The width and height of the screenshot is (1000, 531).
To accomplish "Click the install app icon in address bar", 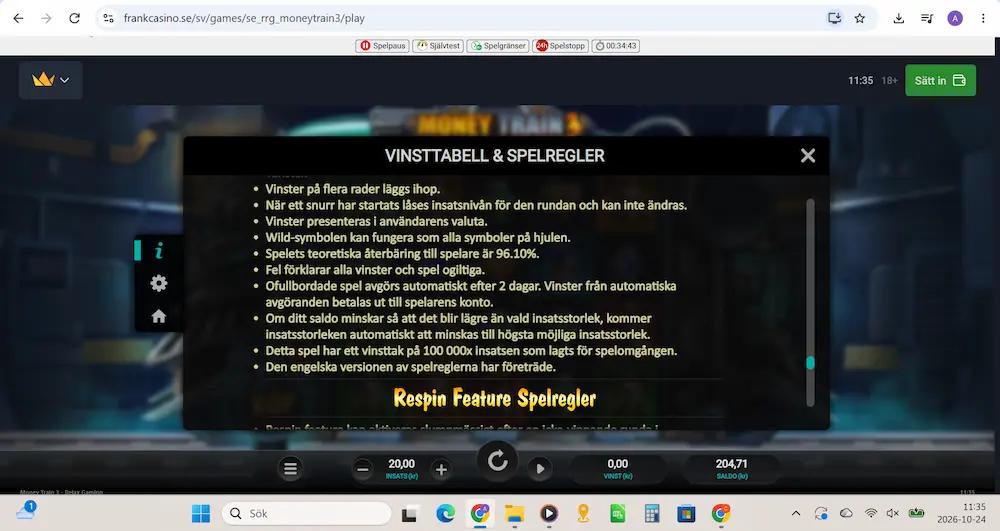I will click(834, 18).
